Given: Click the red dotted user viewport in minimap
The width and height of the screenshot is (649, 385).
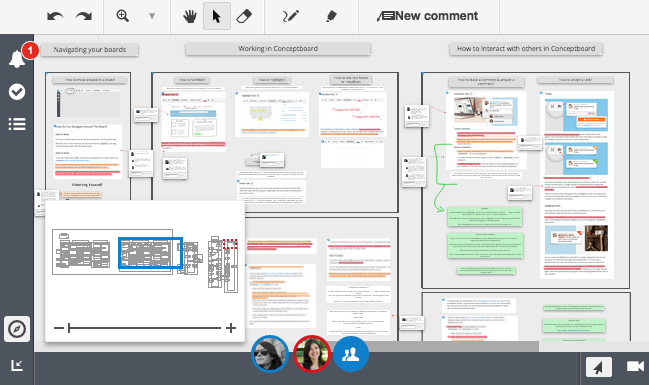Looking at the screenshot, I should (230, 244).
